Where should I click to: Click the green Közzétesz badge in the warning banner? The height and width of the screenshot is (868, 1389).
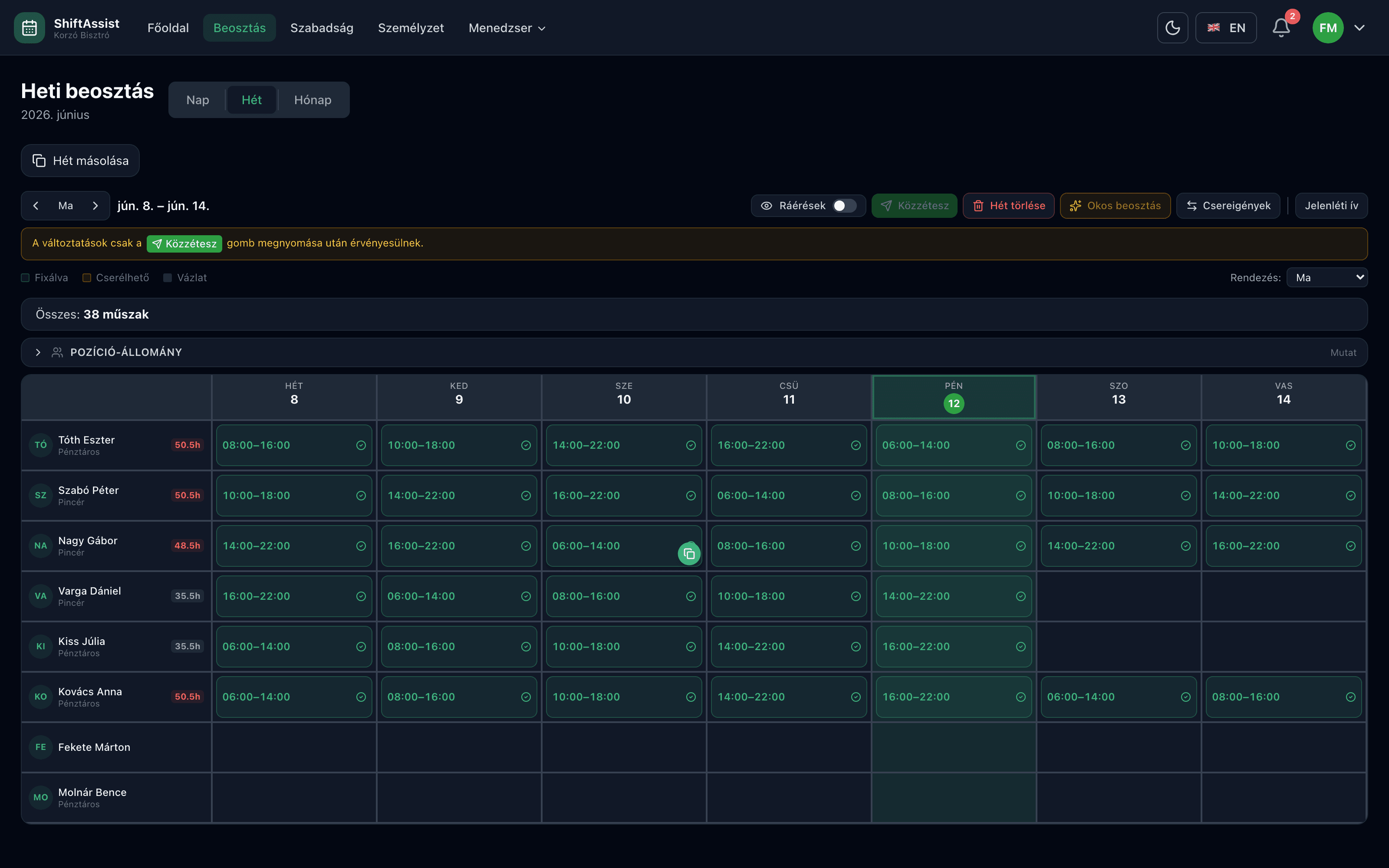click(184, 243)
